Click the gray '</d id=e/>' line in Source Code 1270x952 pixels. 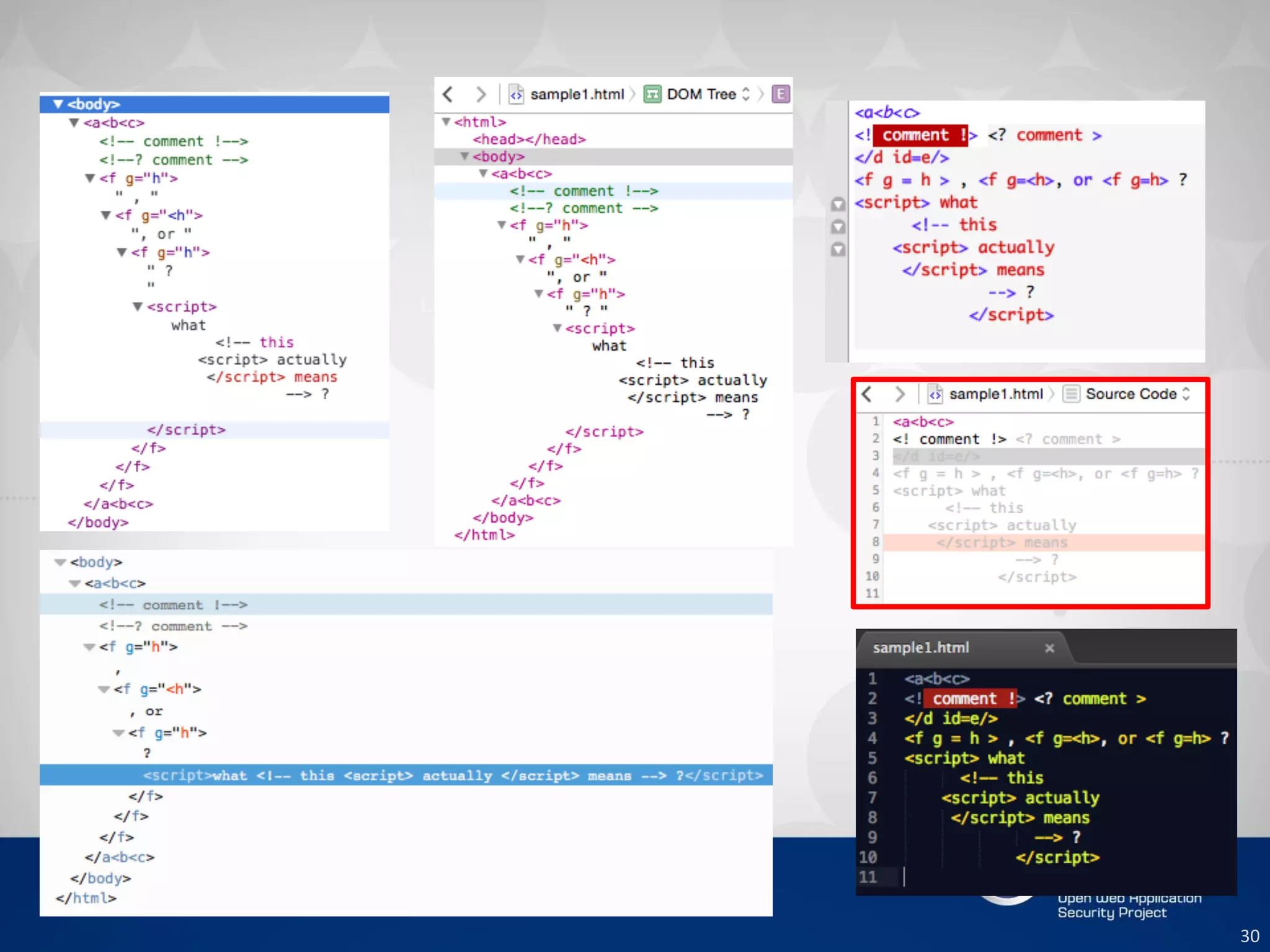[x=1048, y=456]
